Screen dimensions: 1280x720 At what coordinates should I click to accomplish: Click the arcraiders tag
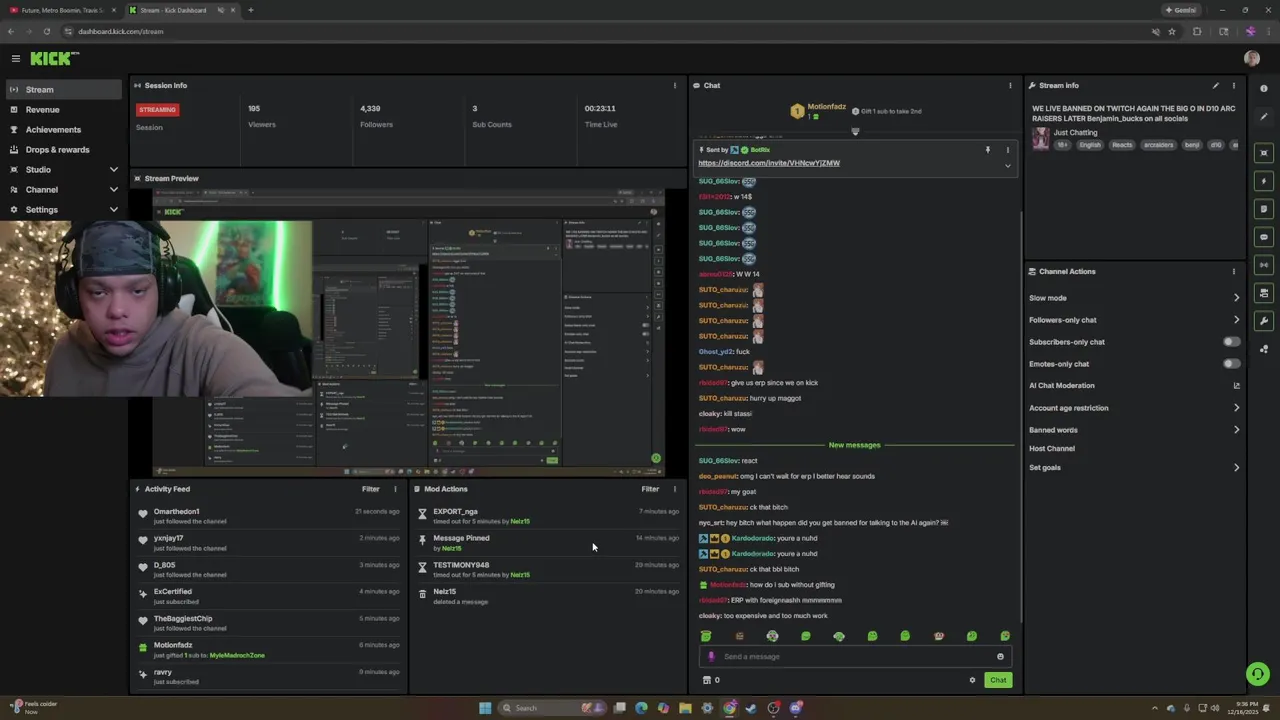click(1158, 145)
